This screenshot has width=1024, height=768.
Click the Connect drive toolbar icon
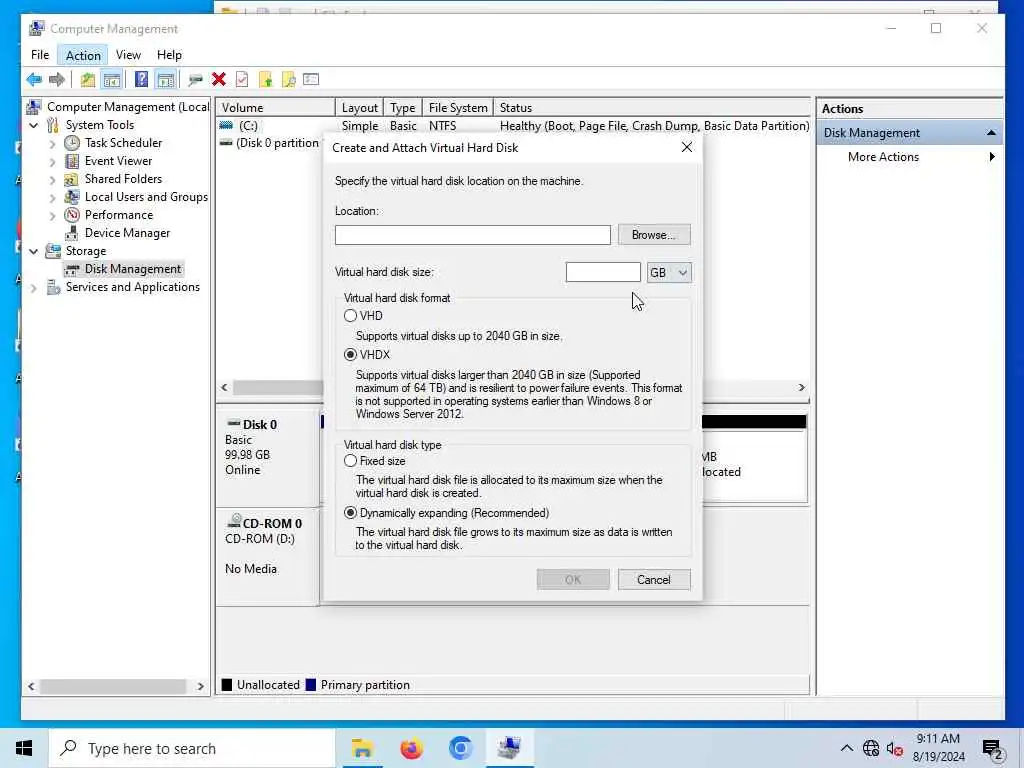tap(195, 80)
